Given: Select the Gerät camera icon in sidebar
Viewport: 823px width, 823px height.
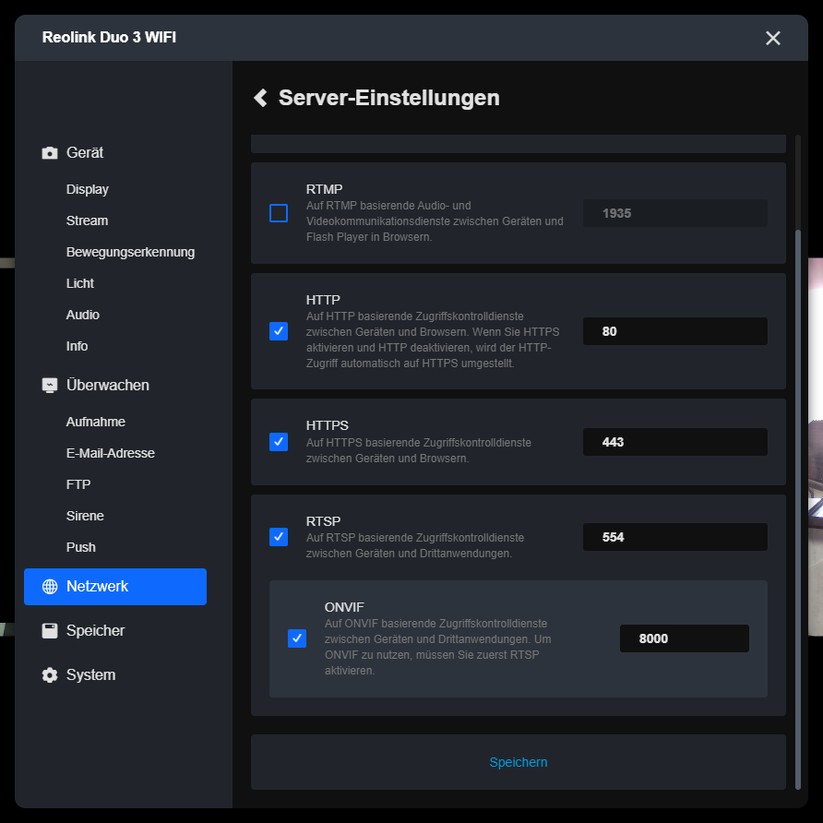Looking at the screenshot, I should [49, 152].
